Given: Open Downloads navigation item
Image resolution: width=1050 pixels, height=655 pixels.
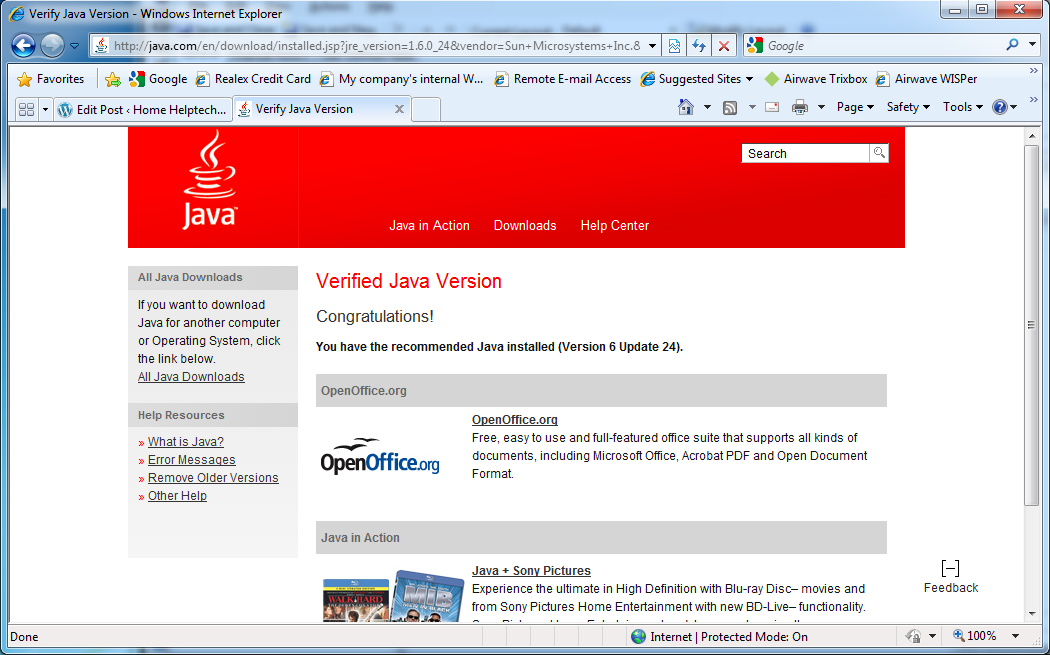Looking at the screenshot, I should [x=525, y=226].
